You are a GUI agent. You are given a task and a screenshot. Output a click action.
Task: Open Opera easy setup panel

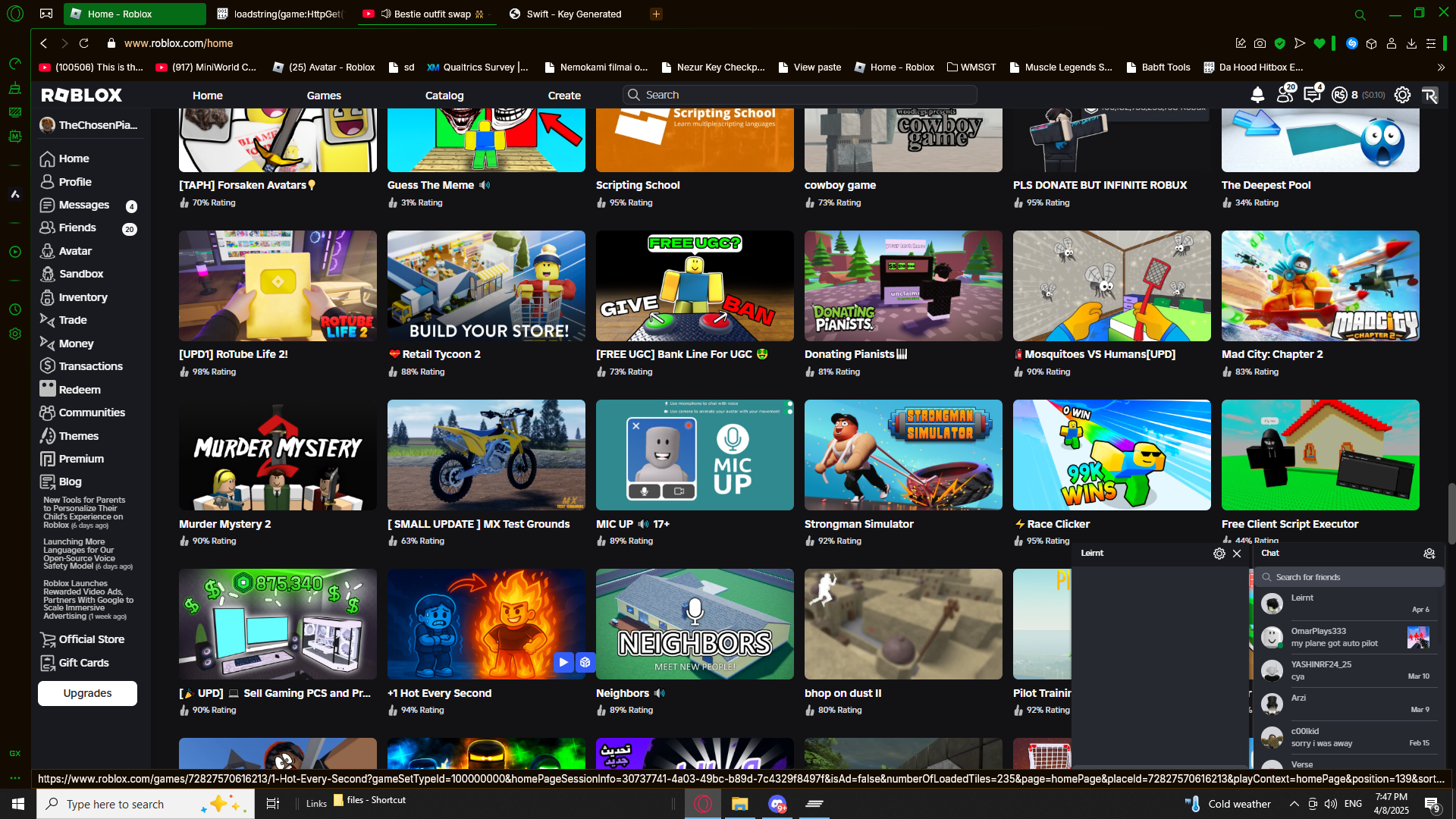(1431, 43)
